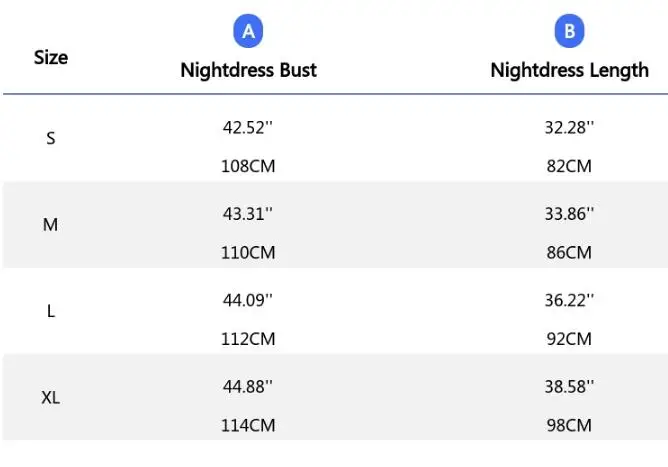Click the 82CM length measurement
668x467 pixels.
tap(569, 166)
